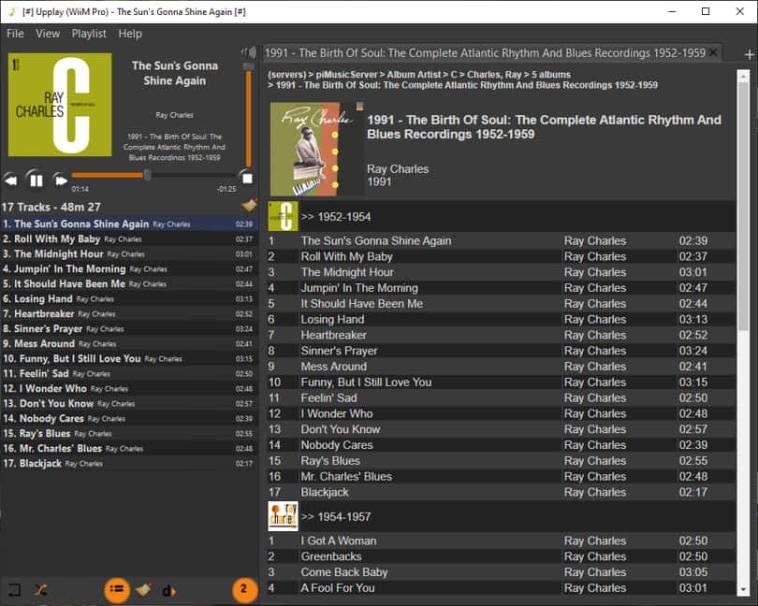Select the 1991 - The Birth Of Soul tab
Image resolution: width=758 pixels, height=606 pixels.
(x=485, y=53)
